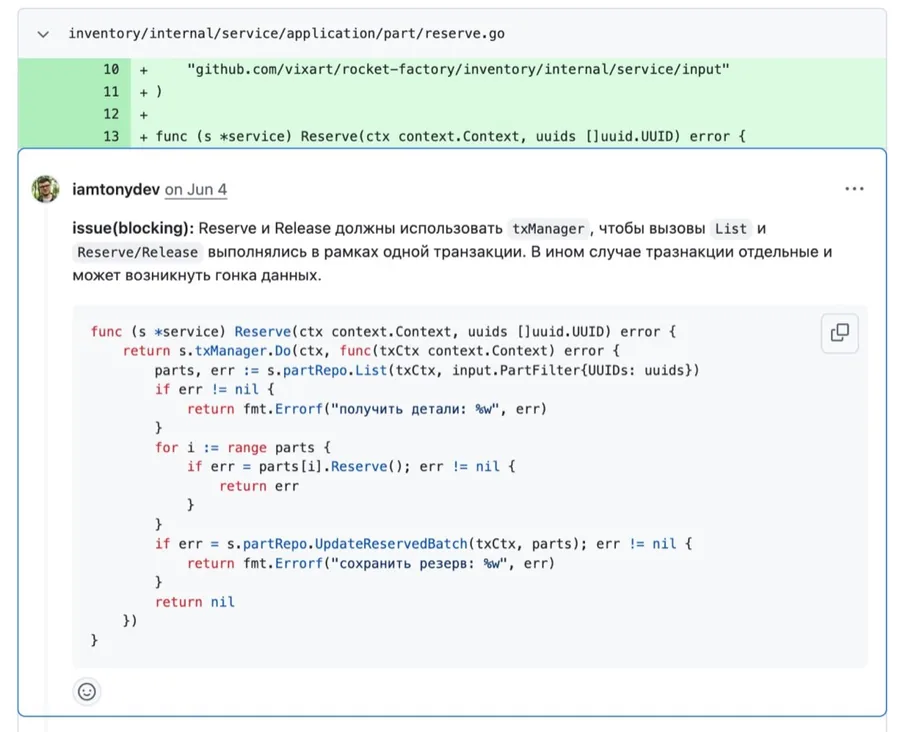Select diff line number 11
900x732 pixels.
[111, 92]
